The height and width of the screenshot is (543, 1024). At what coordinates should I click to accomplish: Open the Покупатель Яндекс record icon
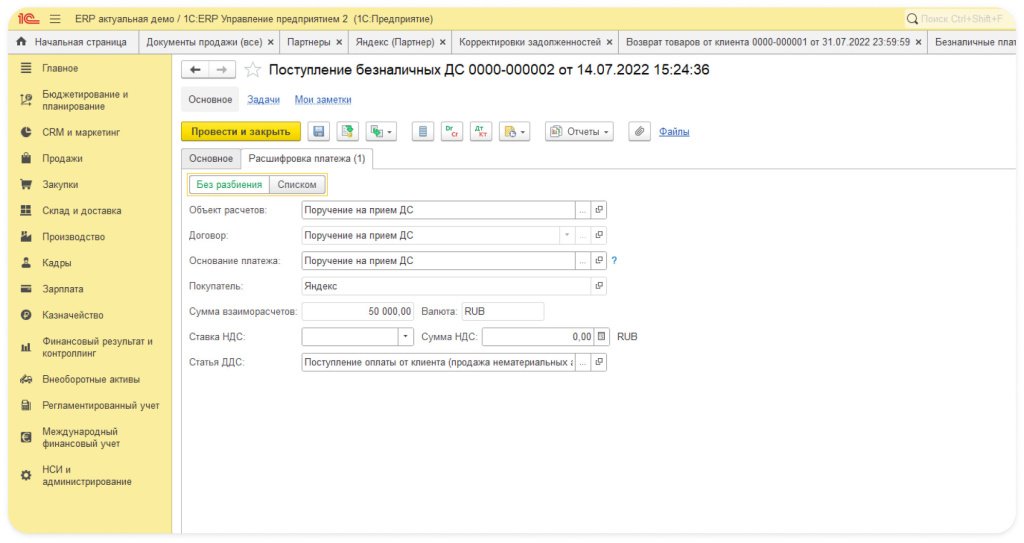coord(599,286)
